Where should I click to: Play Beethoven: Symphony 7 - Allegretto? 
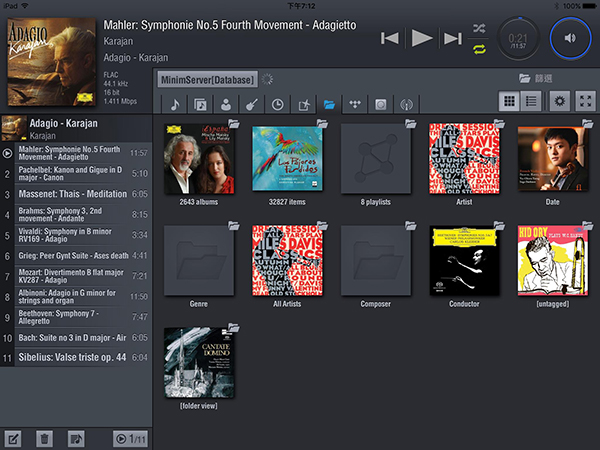click(x=76, y=317)
